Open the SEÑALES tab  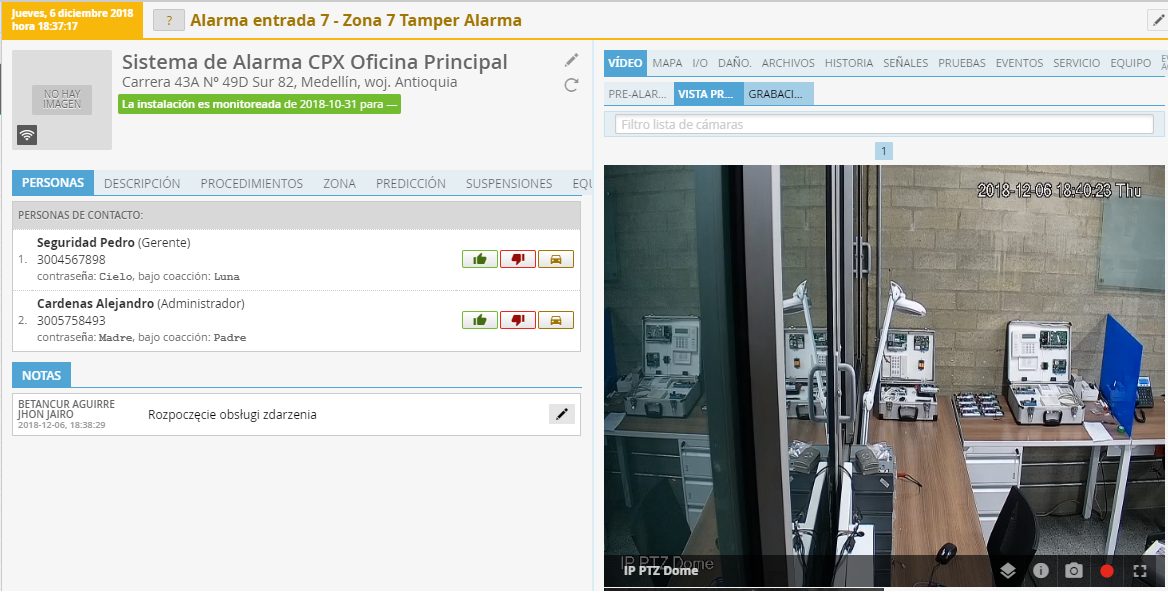[x=906, y=63]
